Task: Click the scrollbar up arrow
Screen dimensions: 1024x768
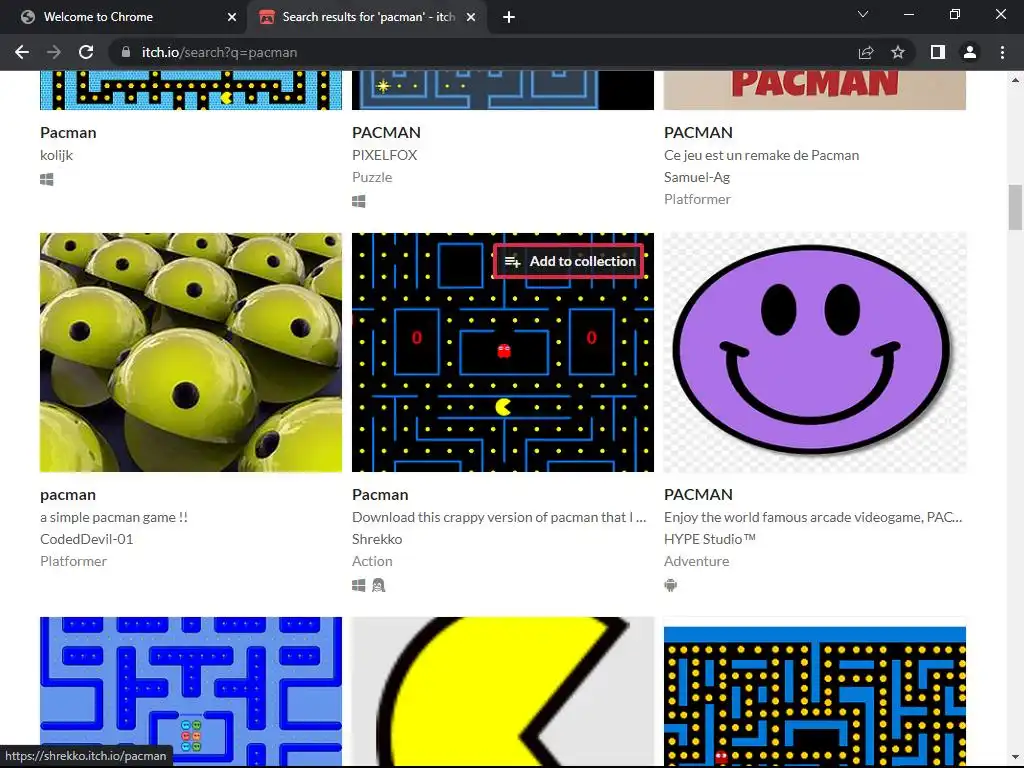Action: 1015,80
